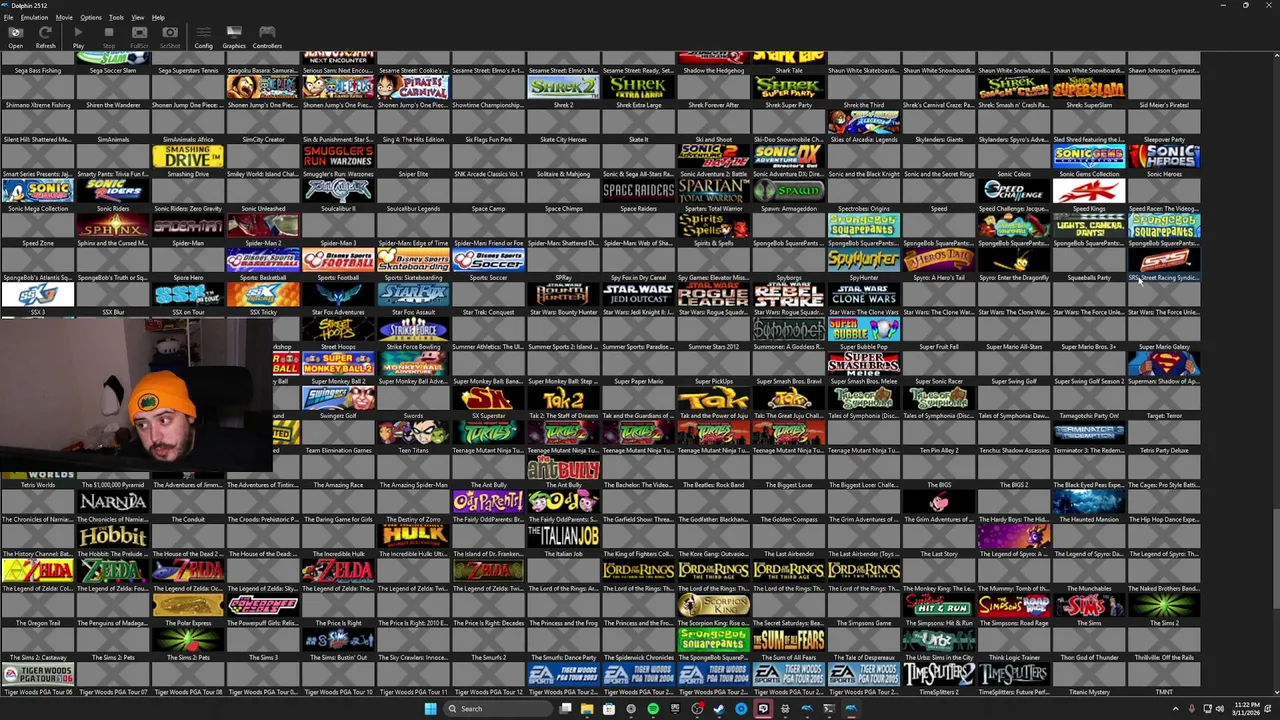Select The Simpsons Hit & Run cover
This screenshot has width=1280, height=720.
pyautogui.click(x=938, y=605)
